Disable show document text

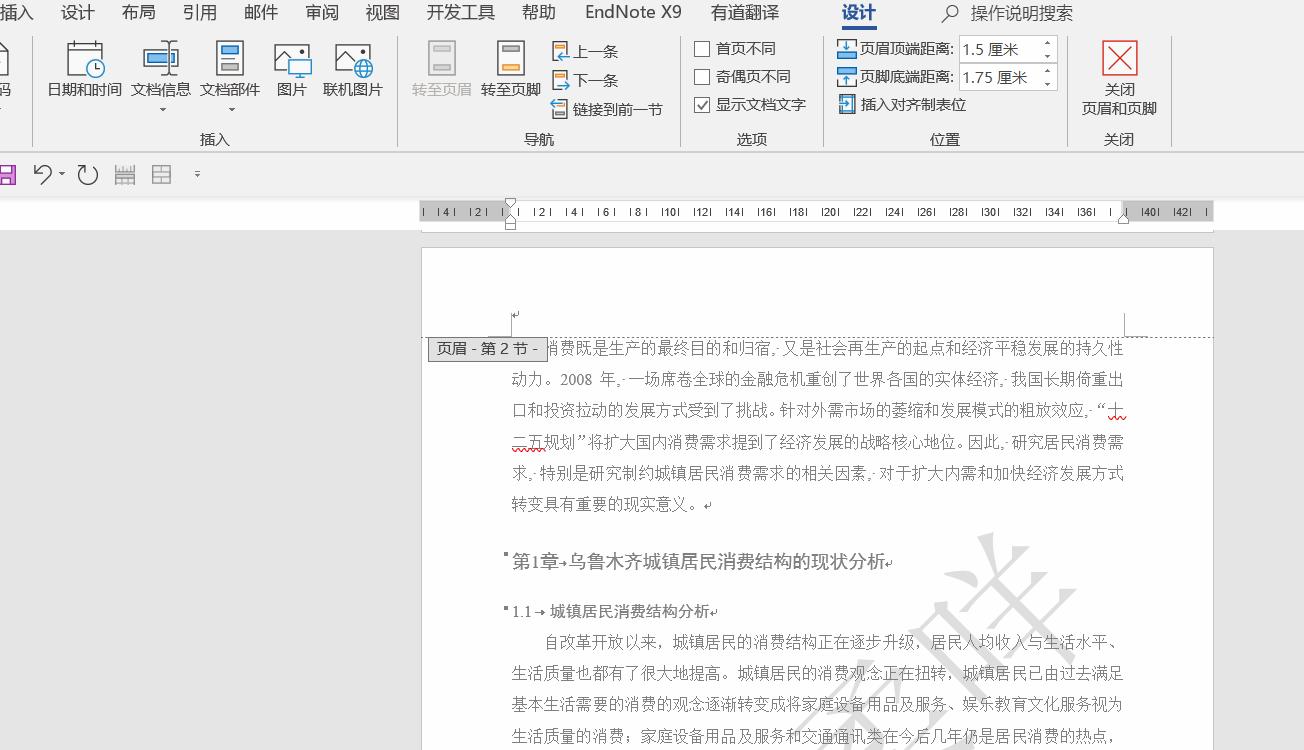pyautogui.click(x=702, y=104)
